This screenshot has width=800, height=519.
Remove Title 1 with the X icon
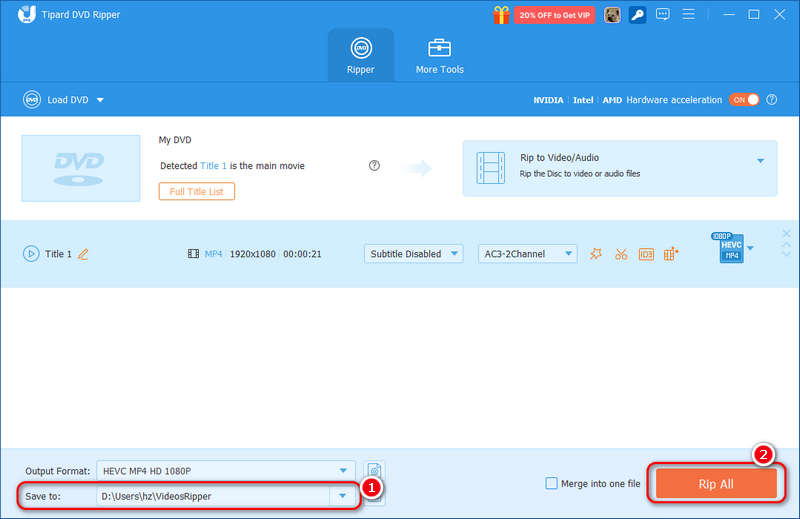786,233
